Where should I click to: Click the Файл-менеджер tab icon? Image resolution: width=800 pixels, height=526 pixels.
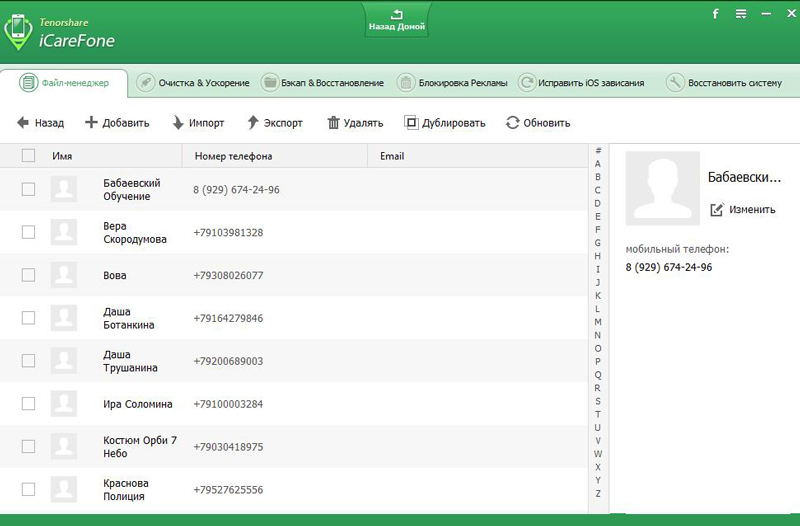(x=29, y=82)
